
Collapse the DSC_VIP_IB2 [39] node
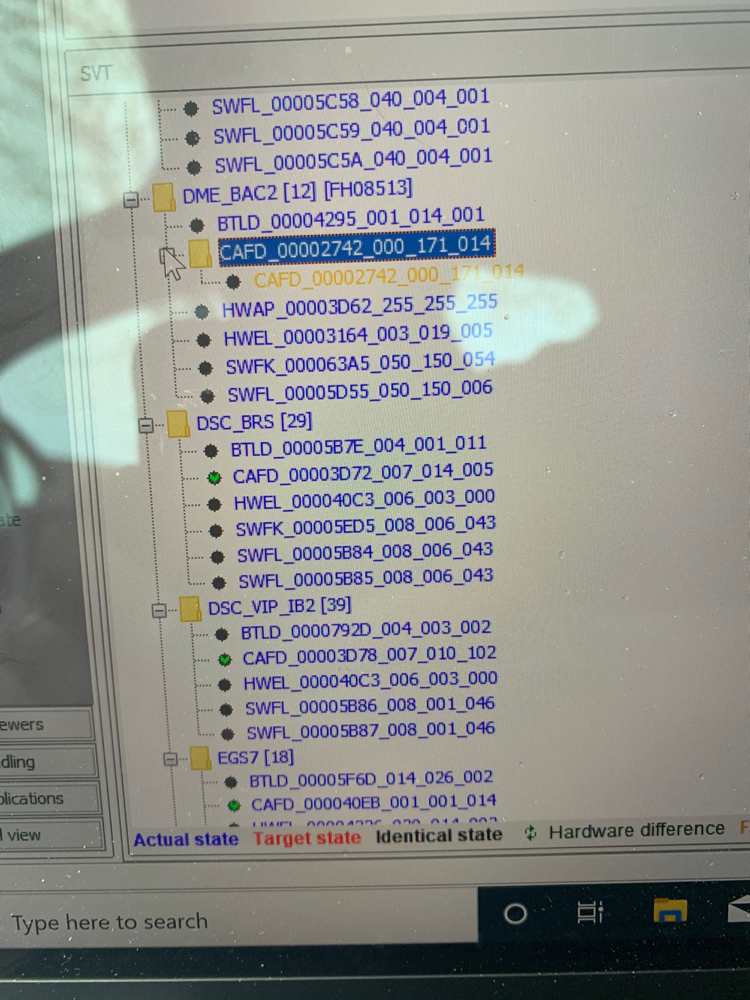157,609
